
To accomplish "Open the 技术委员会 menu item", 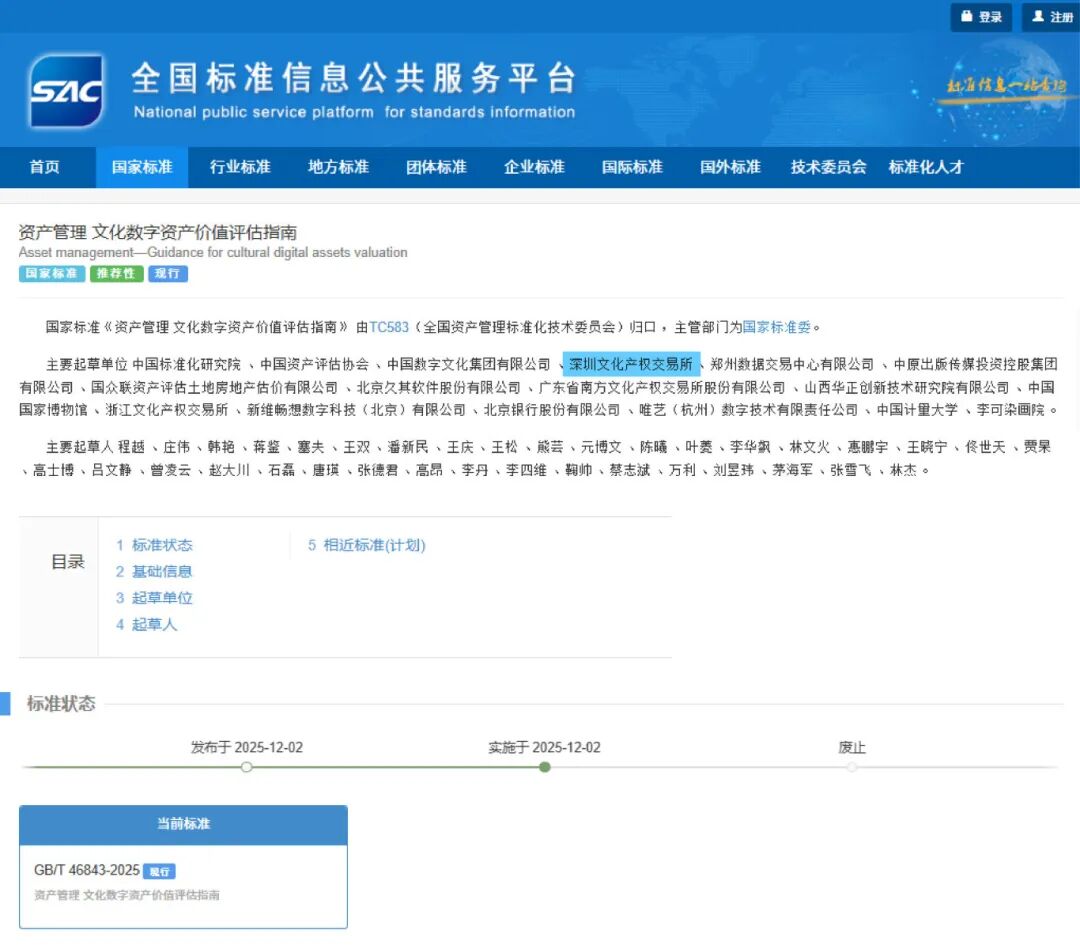I will (828, 167).
